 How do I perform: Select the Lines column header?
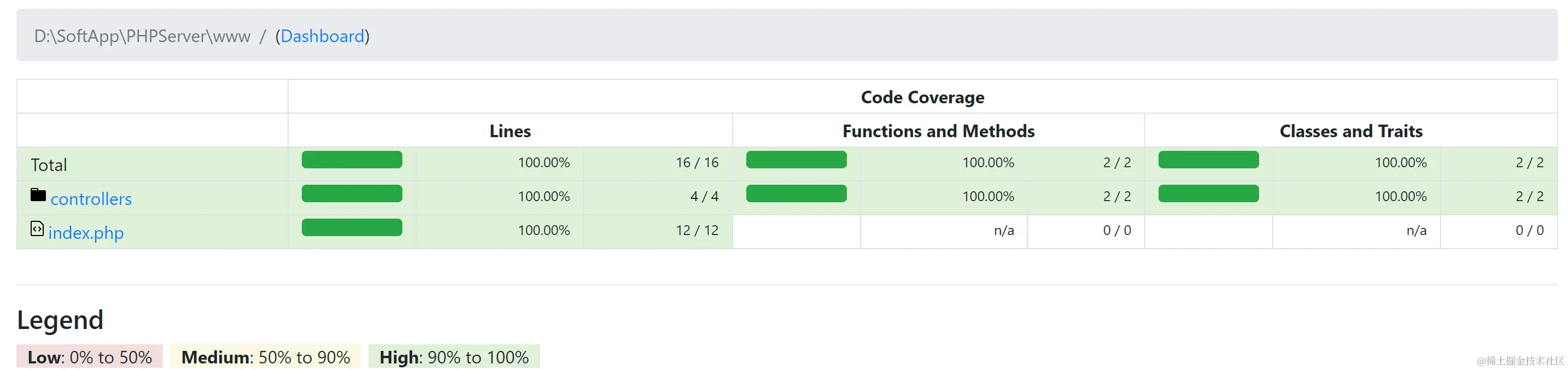(x=510, y=131)
